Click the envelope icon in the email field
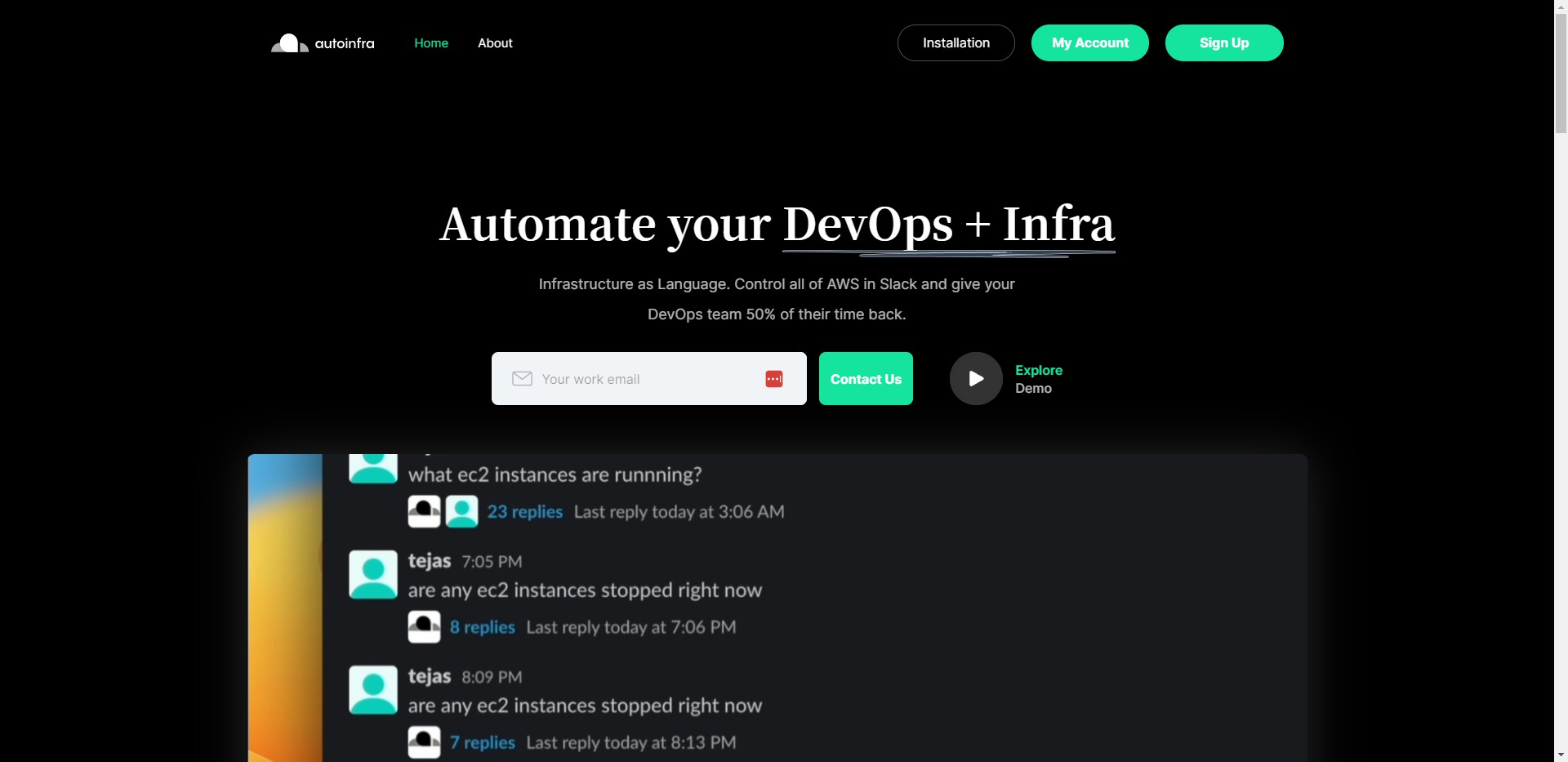The height and width of the screenshot is (762, 1568). (x=522, y=379)
